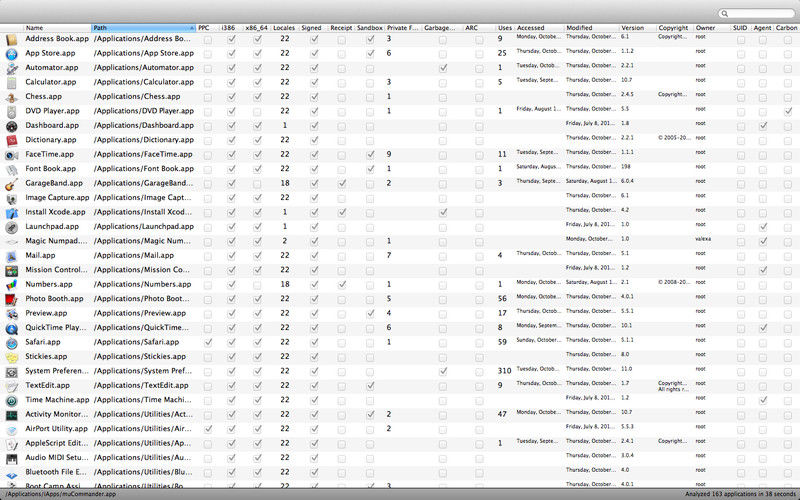This screenshot has width=800, height=500.
Task: Toggle x86_64 checkbox for Mail.app
Action: pyautogui.click(x=258, y=256)
